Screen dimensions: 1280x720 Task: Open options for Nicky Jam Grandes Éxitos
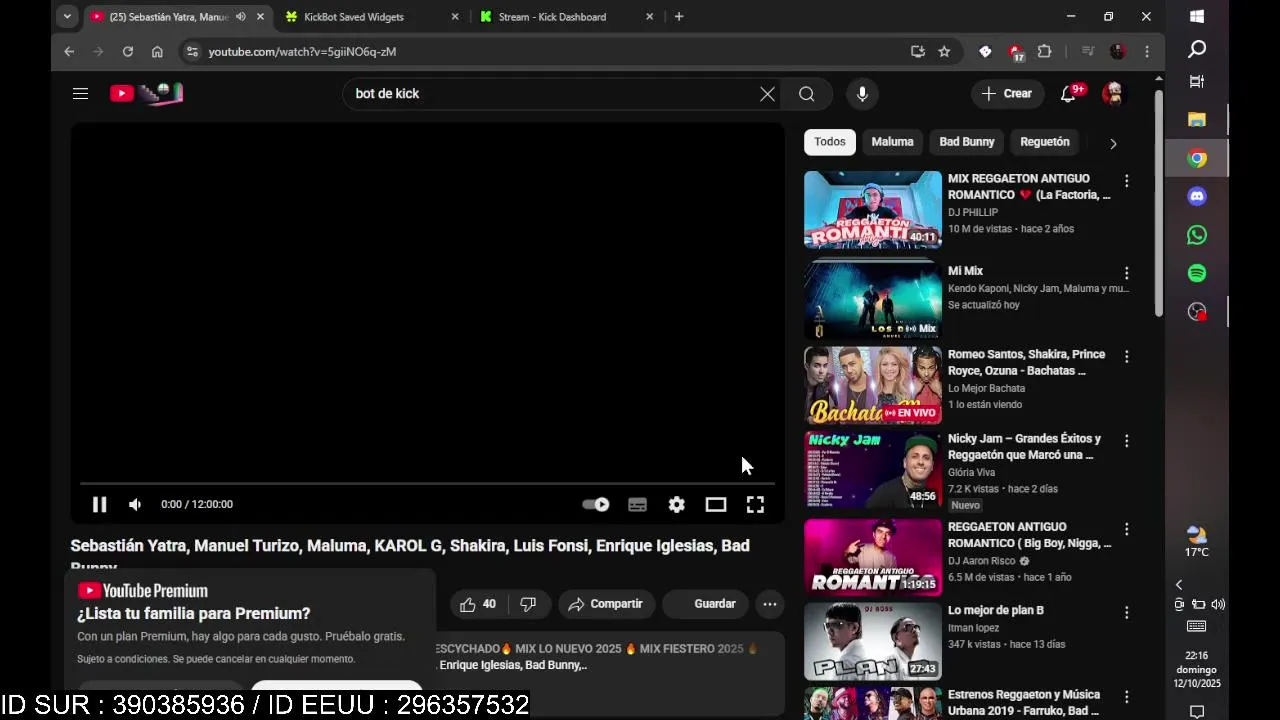[1126, 440]
